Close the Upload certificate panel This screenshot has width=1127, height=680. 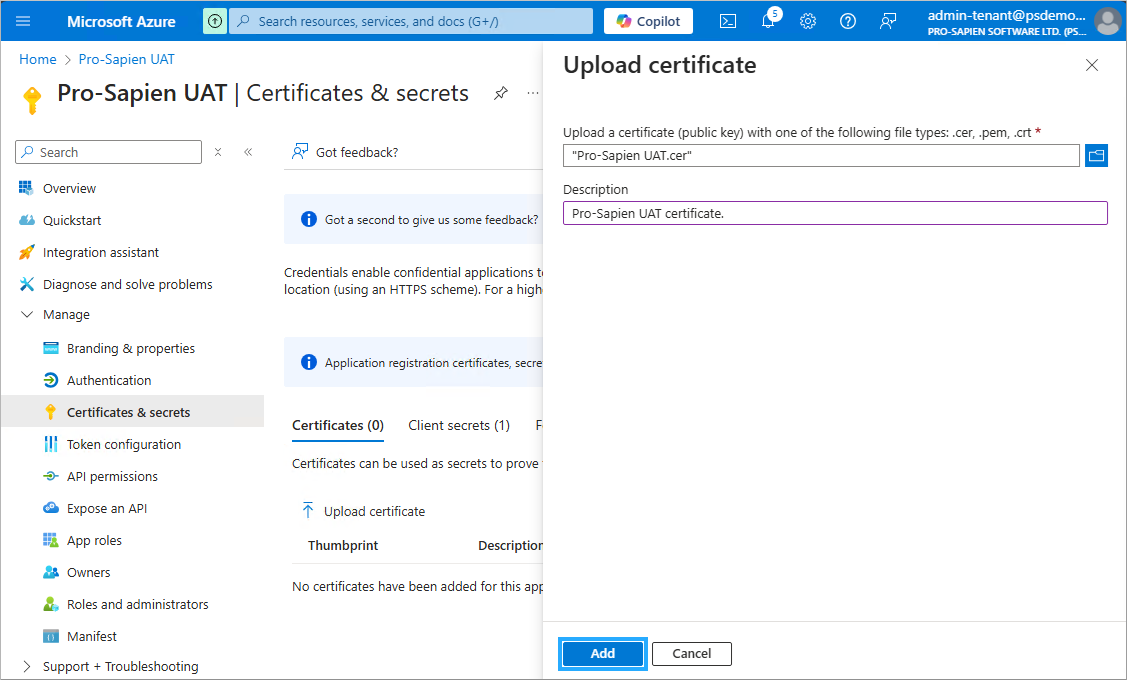tap(1092, 65)
